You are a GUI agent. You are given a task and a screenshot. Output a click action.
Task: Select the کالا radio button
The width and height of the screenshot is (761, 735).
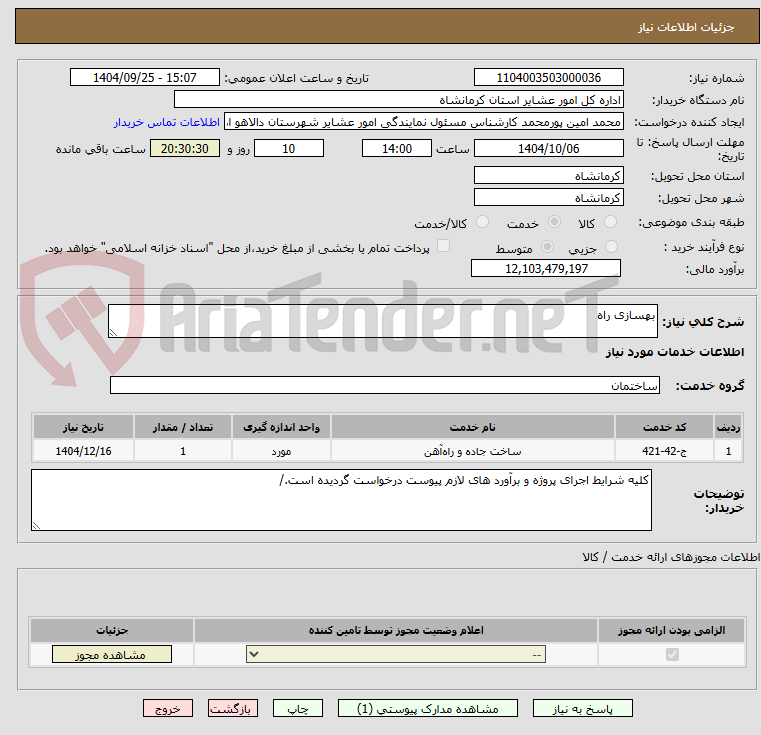610,222
